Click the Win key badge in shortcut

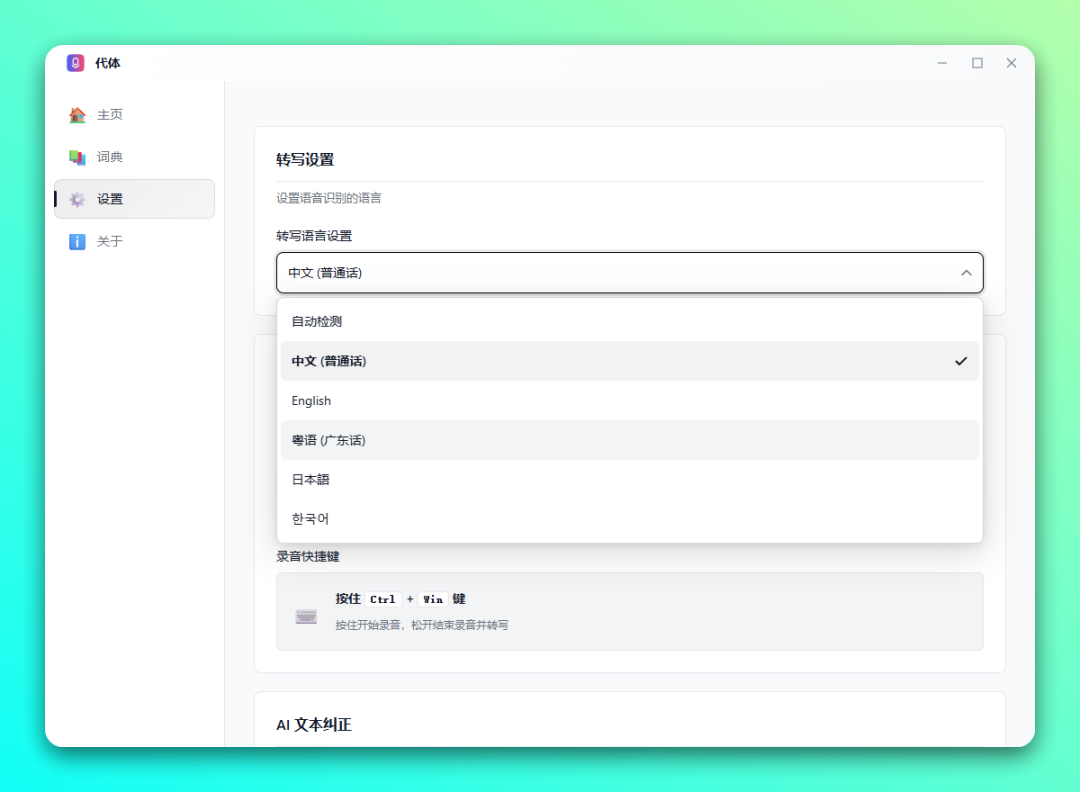[433, 599]
